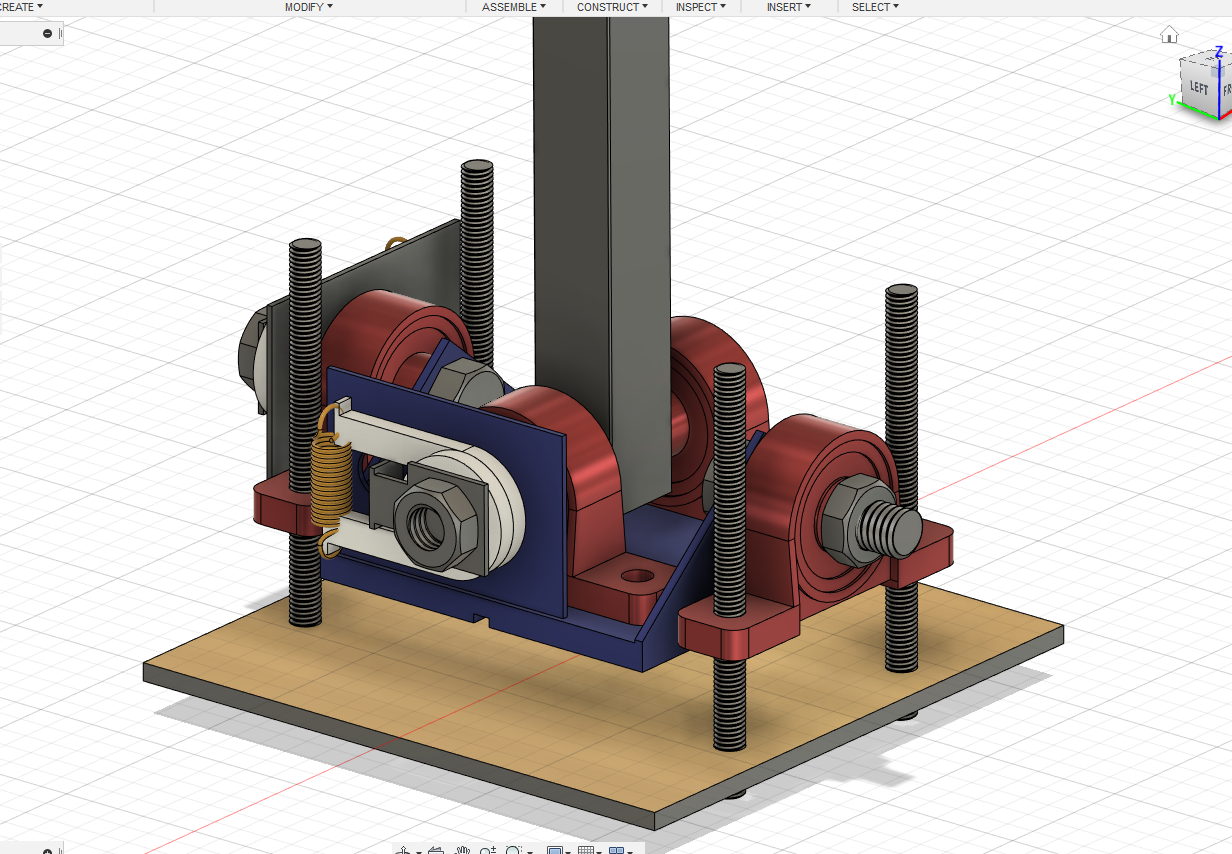The width and height of the screenshot is (1232, 854).
Task: Click the Zoom Window fit icon
Action: [513, 850]
